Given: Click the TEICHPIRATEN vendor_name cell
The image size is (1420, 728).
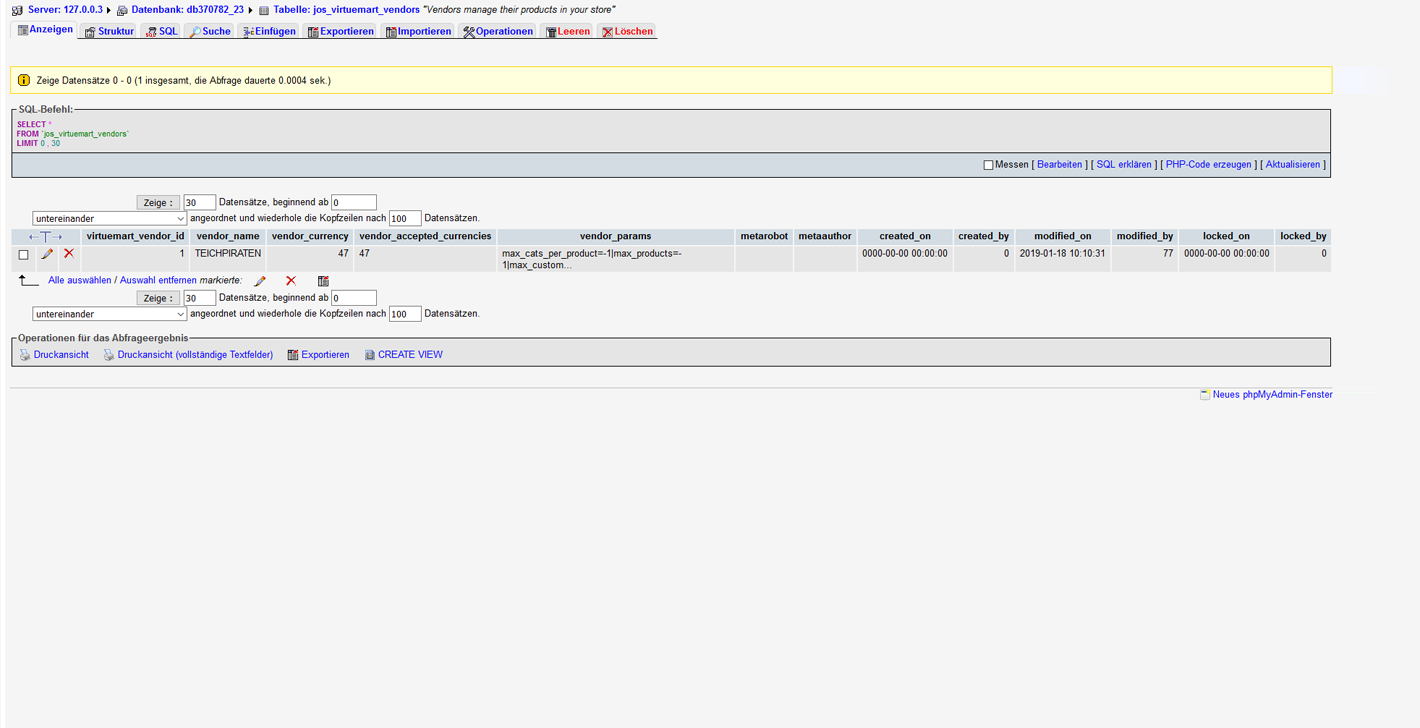Looking at the screenshot, I should tap(228, 259).
